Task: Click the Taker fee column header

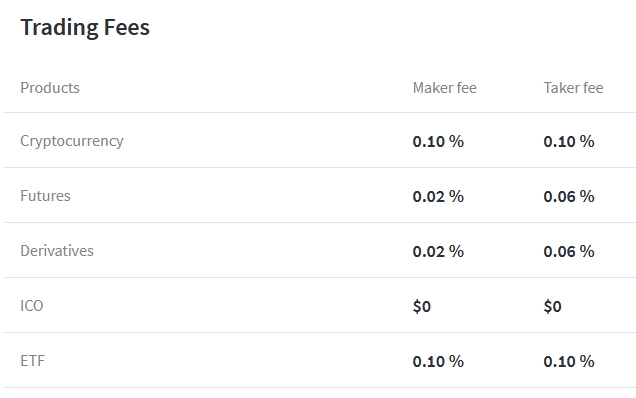Action: (573, 88)
